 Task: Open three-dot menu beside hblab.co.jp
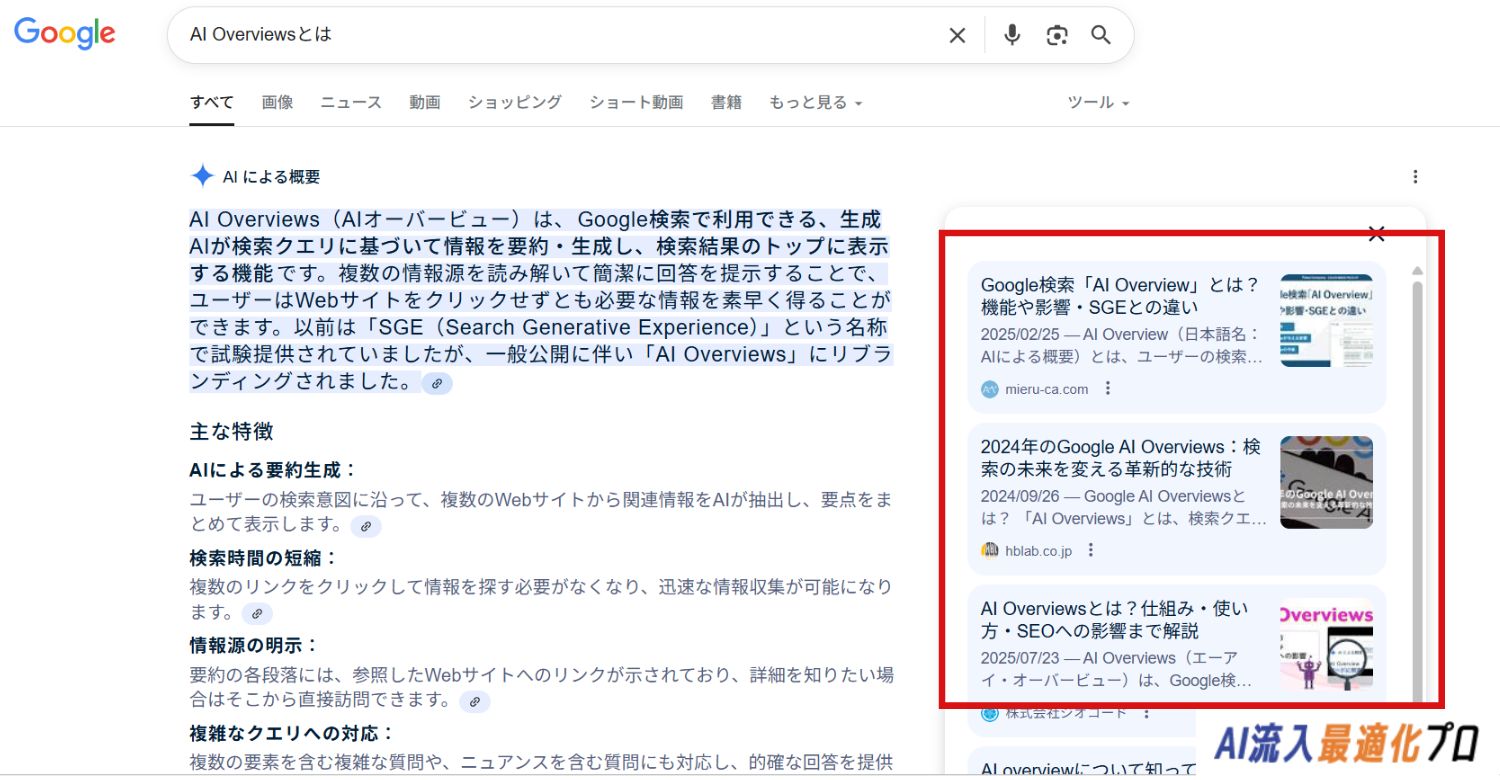pos(1091,550)
